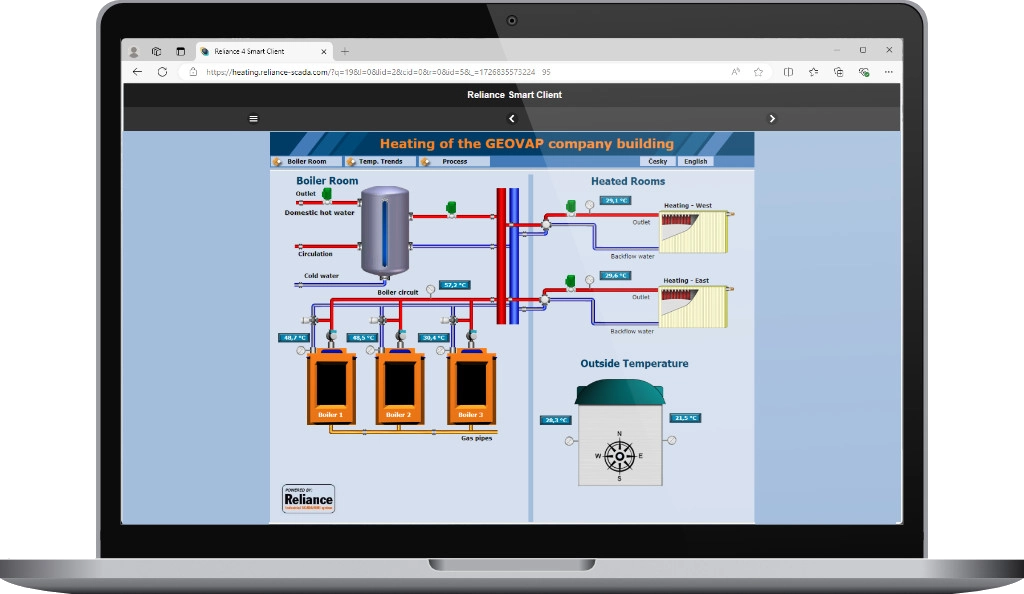1024x594 pixels.
Task: Click the browser back arrow
Action: [x=137, y=72]
